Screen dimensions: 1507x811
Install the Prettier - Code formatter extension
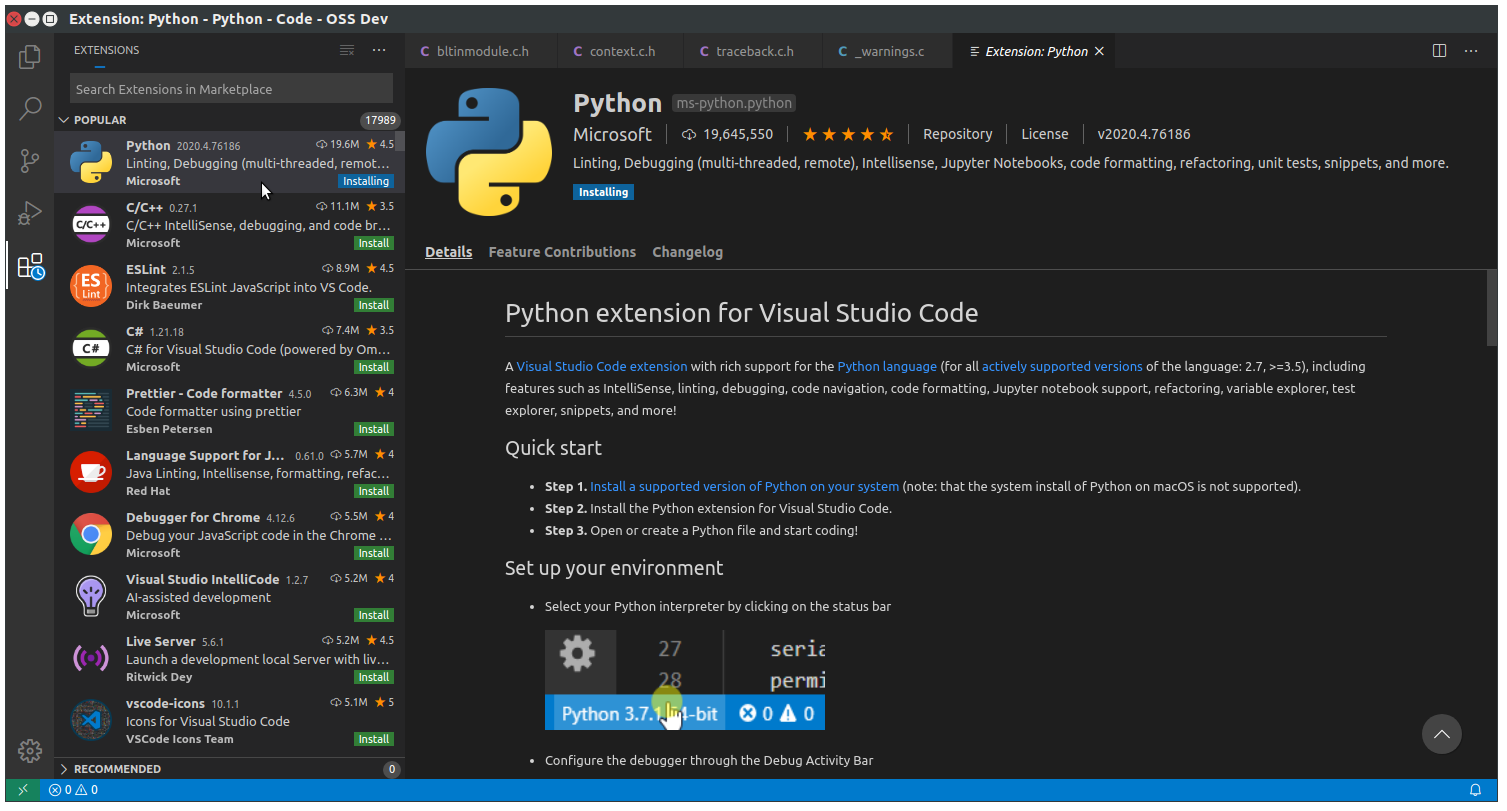pos(374,429)
